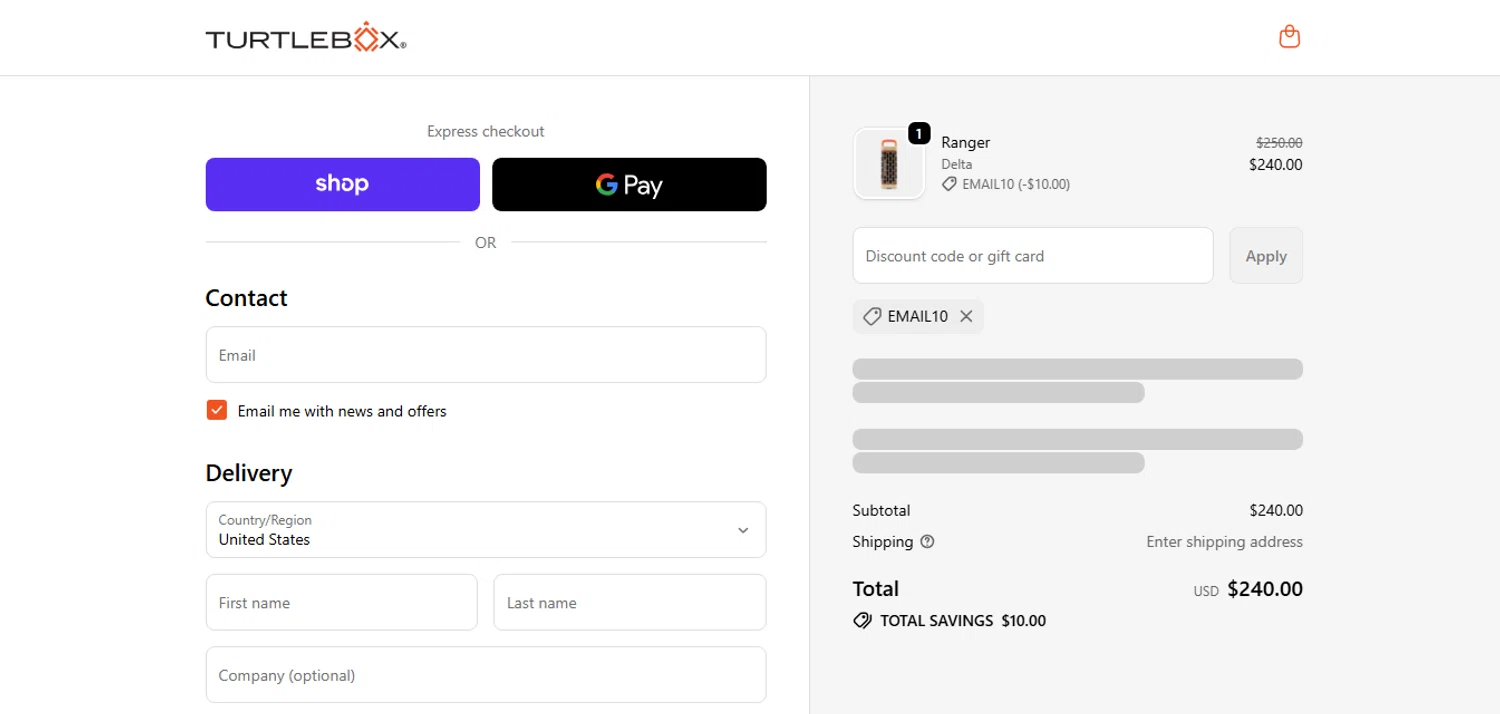This screenshot has width=1500, height=714.
Task: Select the Last name field
Action: point(629,602)
